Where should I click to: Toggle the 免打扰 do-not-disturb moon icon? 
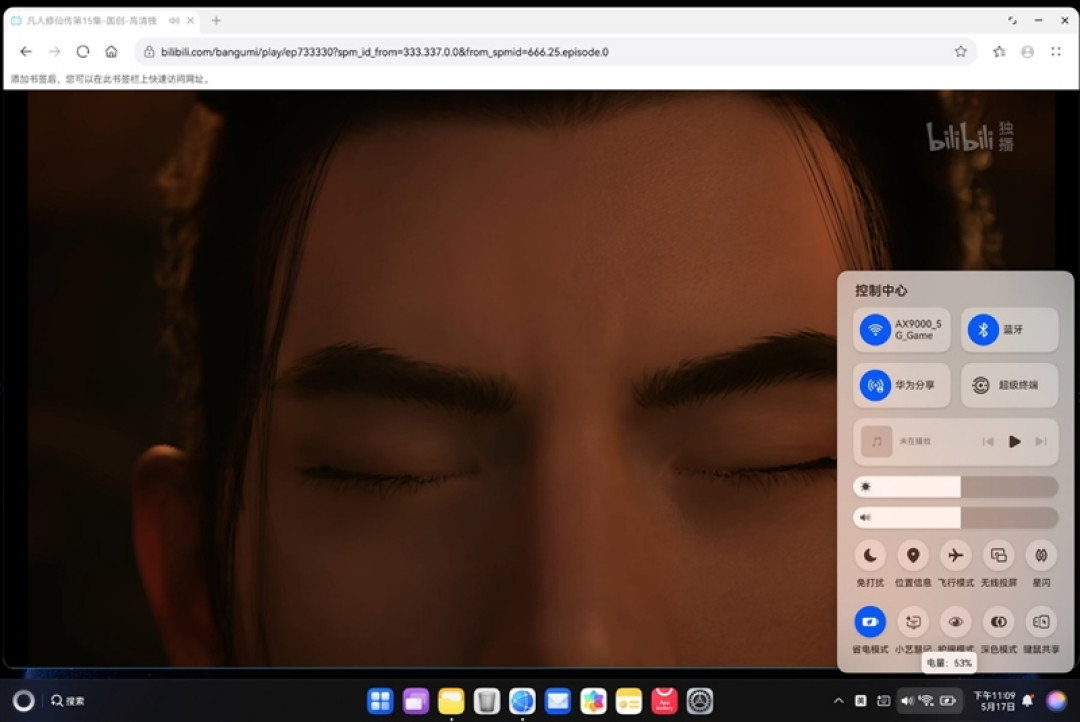870,555
